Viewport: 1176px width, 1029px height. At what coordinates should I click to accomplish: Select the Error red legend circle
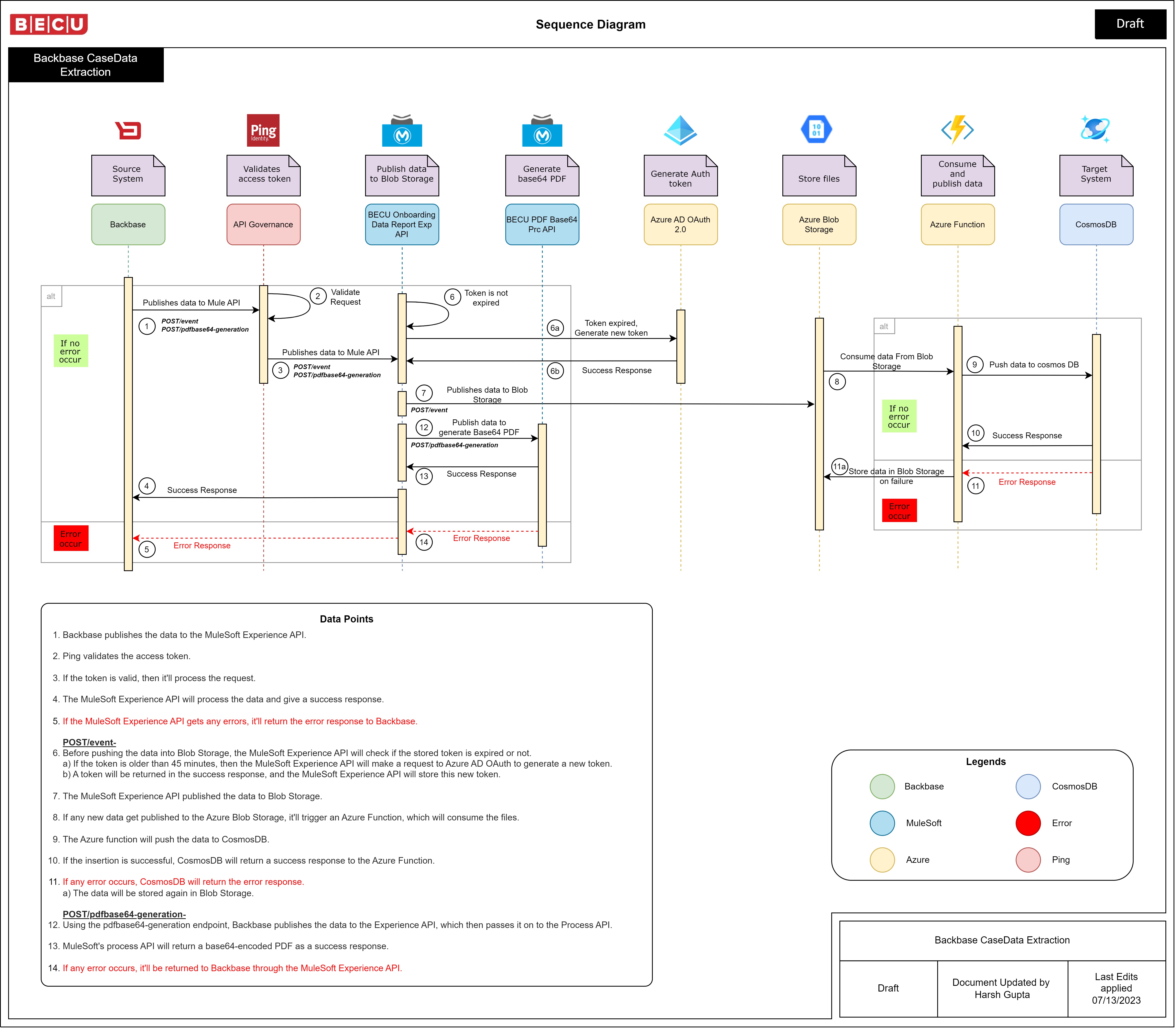(1028, 823)
